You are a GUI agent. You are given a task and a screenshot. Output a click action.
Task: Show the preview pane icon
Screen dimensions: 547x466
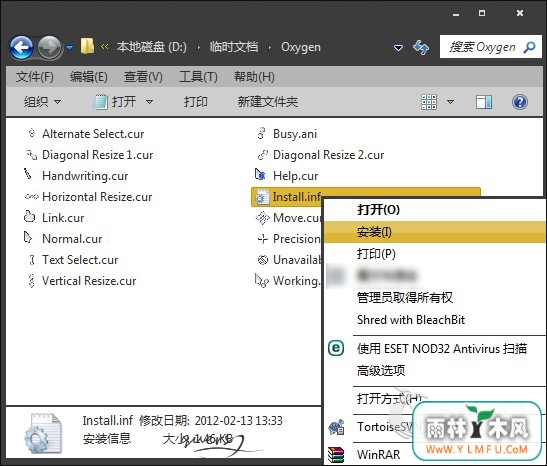pyautogui.click(x=484, y=102)
